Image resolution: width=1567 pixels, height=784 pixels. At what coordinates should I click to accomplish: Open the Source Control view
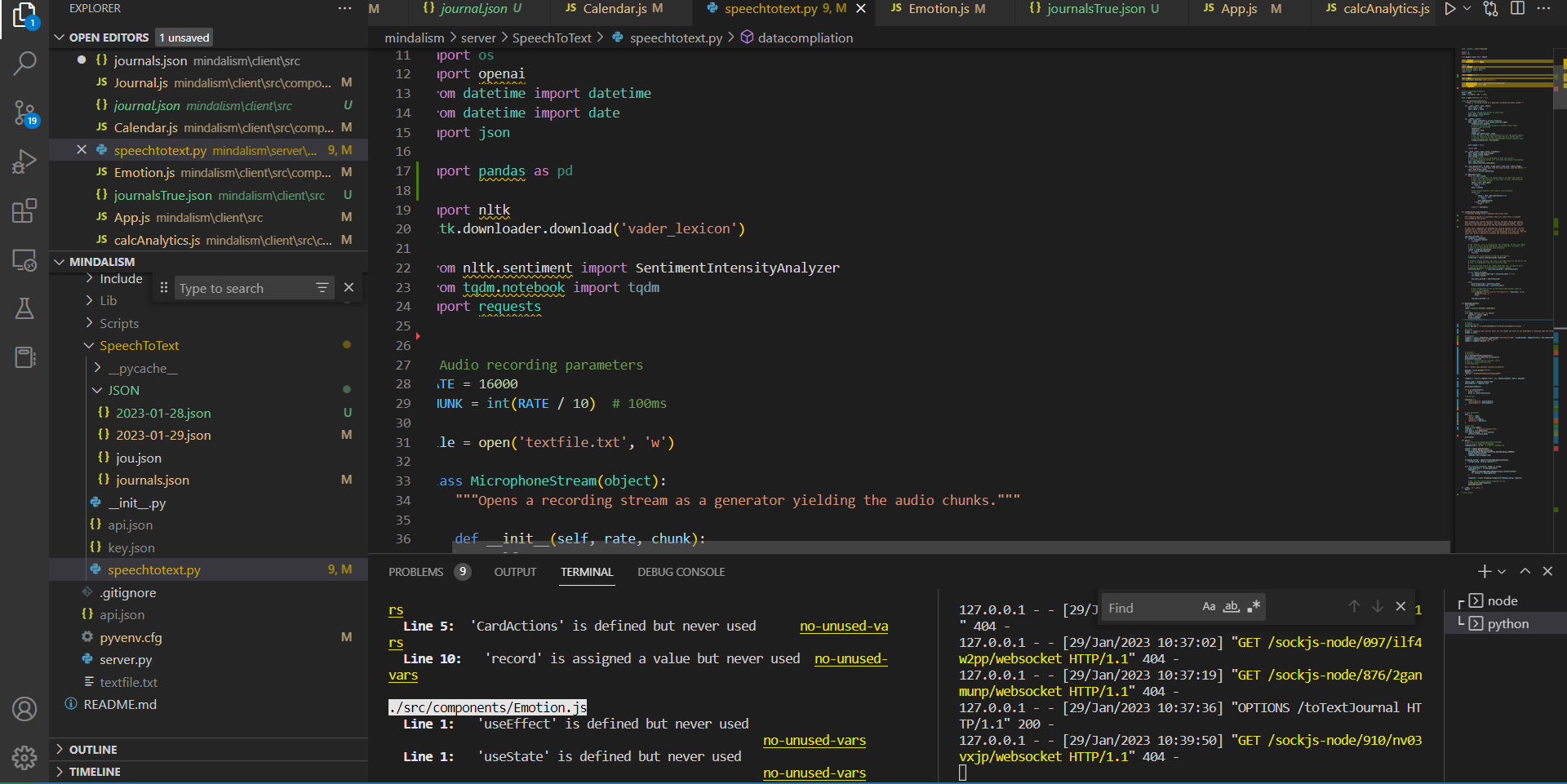pos(24,113)
